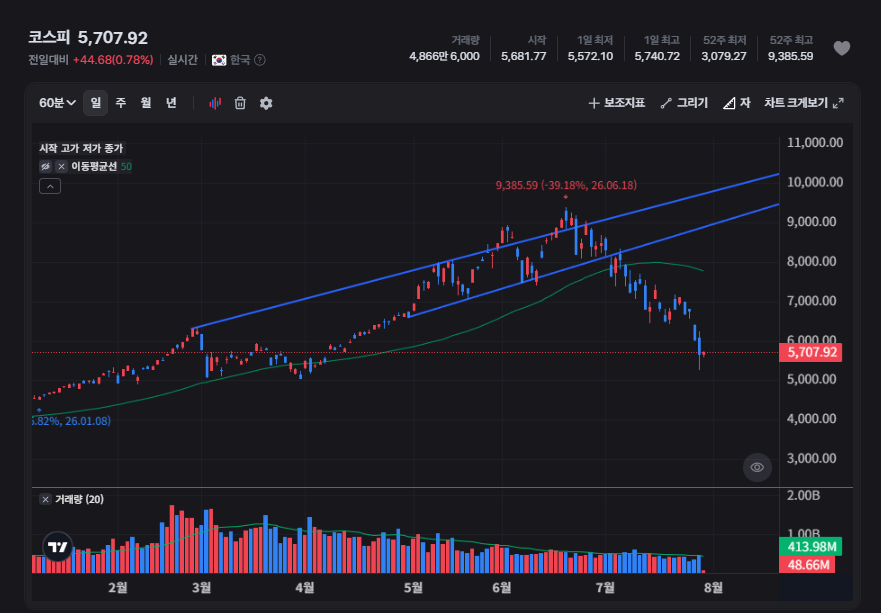Add an indicator via 보조지표 button
Viewport: 881px width, 613px height.
(616, 103)
